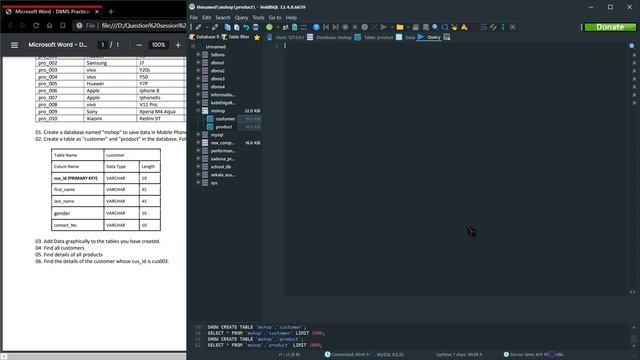Open the User manager icon
Image resolution: width=640 pixels, height=360 pixels.
tap(285, 27)
